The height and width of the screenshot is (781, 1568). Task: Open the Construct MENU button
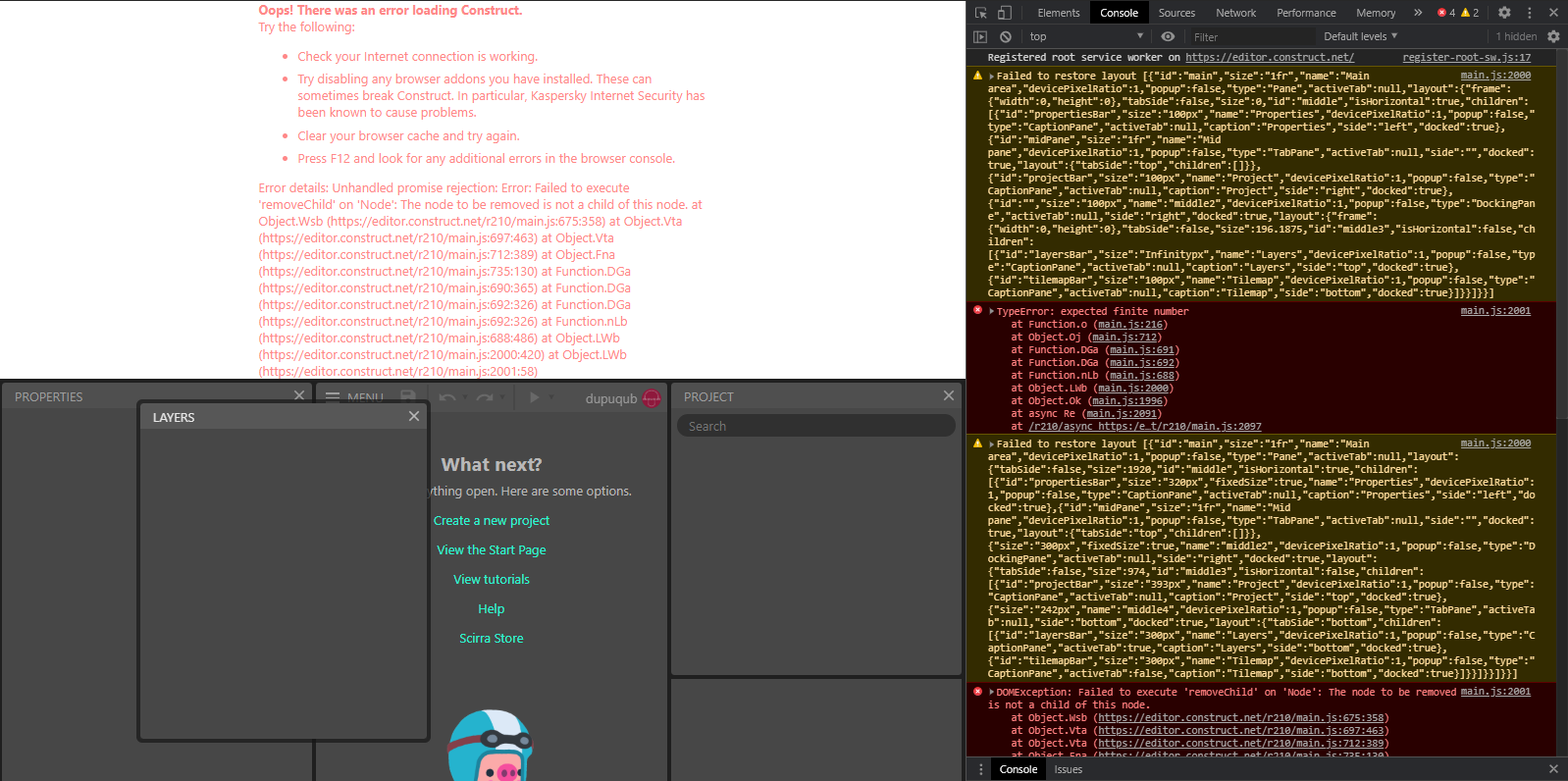tap(354, 397)
